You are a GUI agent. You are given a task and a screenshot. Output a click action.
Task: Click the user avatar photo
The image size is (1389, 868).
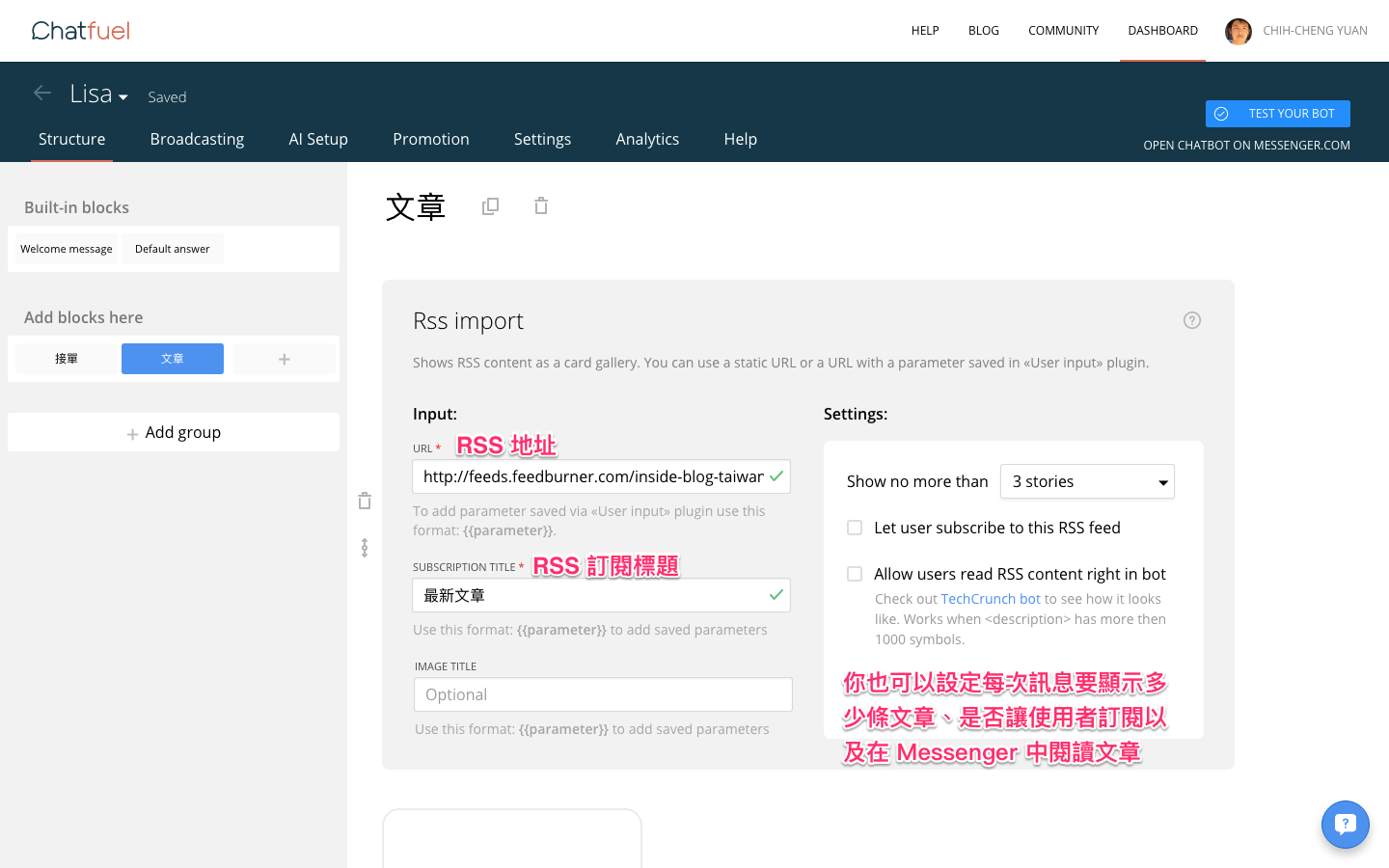click(1239, 31)
